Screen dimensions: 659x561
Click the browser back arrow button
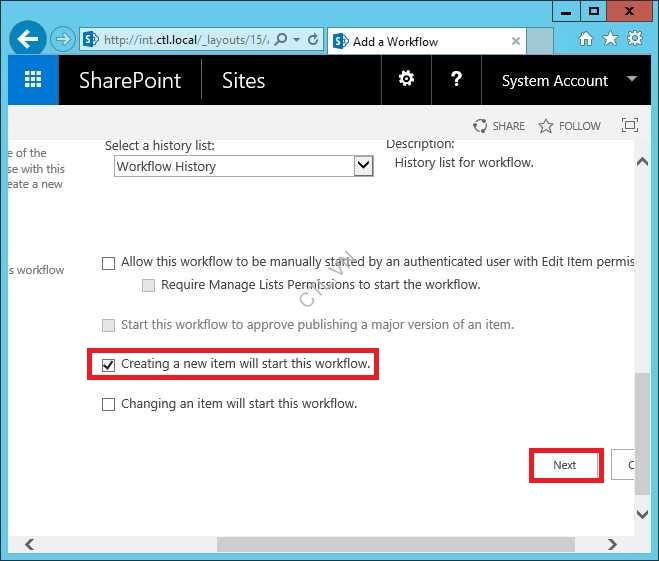click(x=27, y=40)
